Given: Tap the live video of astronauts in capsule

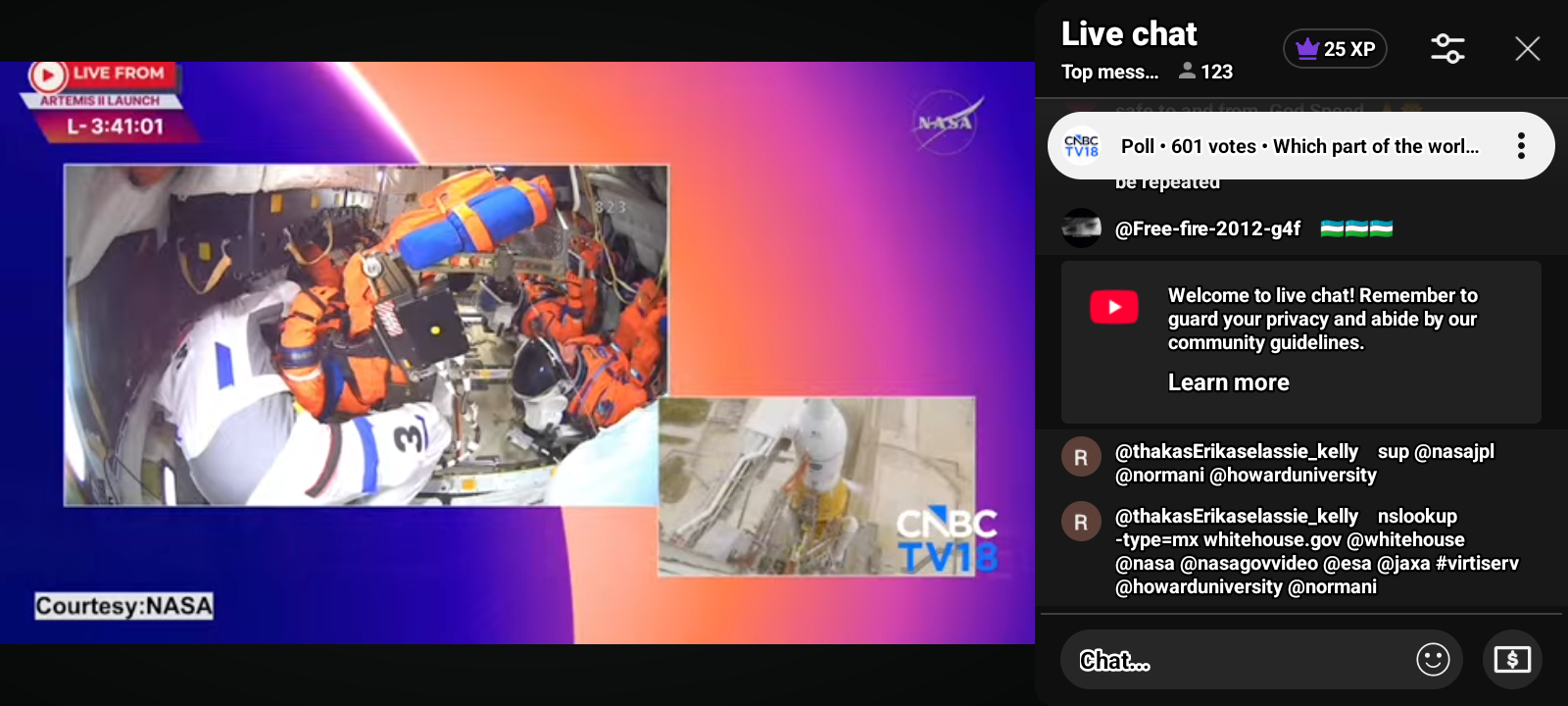Looking at the screenshot, I should click(363, 333).
